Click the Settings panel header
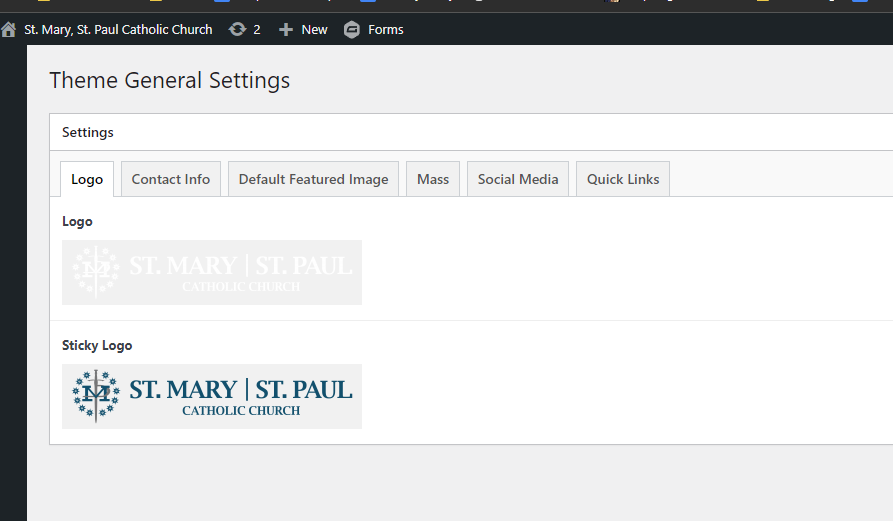This screenshot has width=893, height=521. pyautogui.click(x=88, y=132)
